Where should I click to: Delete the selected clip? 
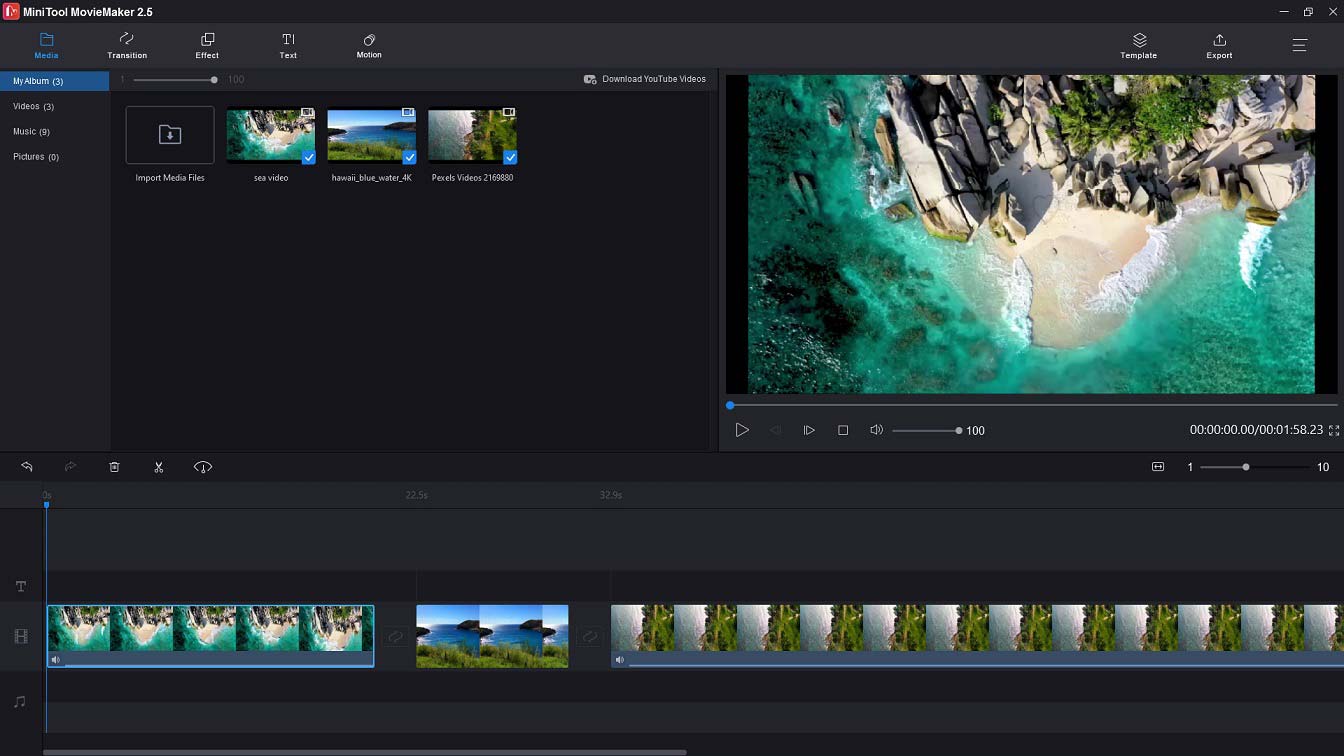(114, 467)
